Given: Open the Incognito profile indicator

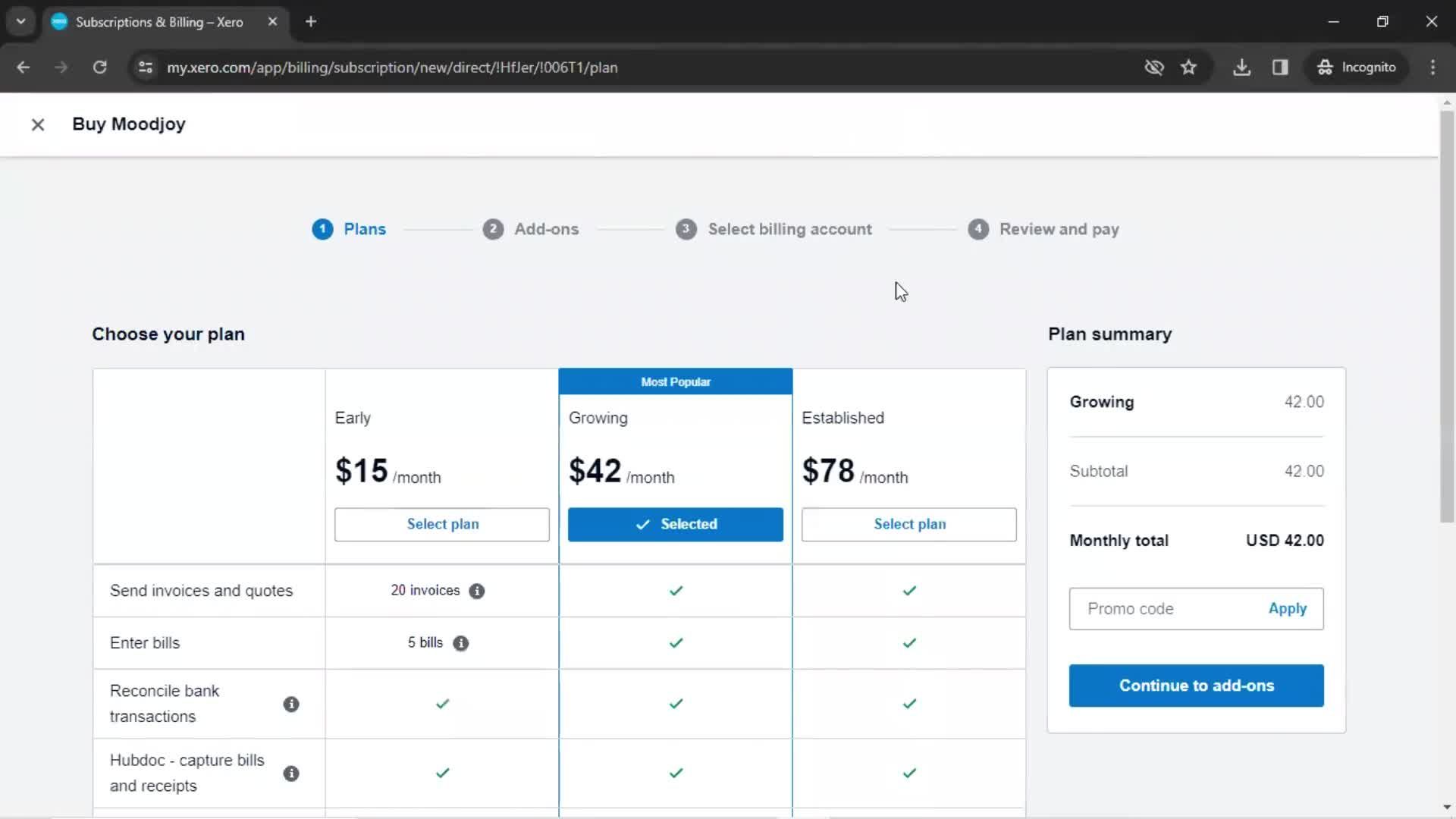Looking at the screenshot, I should tap(1357, 67).
